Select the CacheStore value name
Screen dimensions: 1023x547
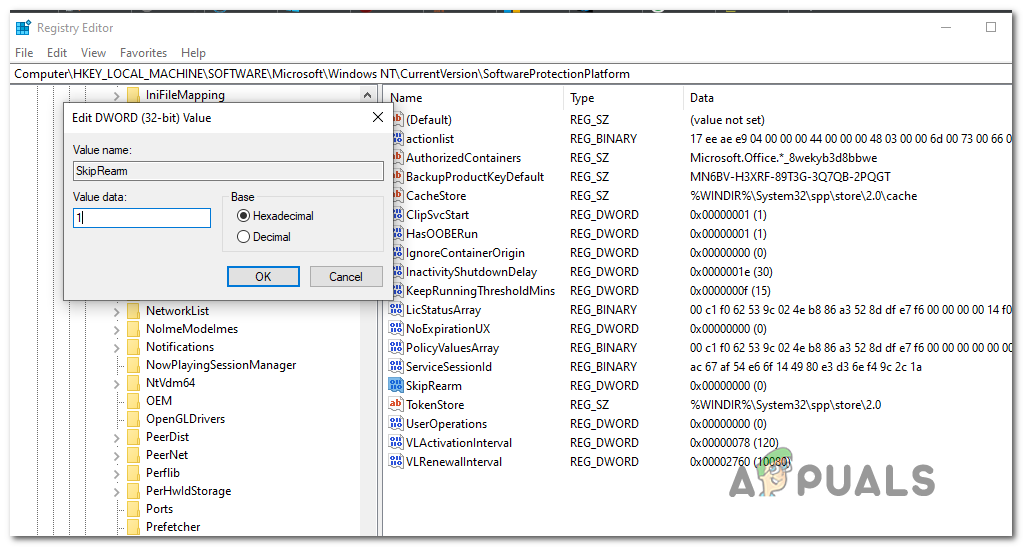tap(436, 196)
